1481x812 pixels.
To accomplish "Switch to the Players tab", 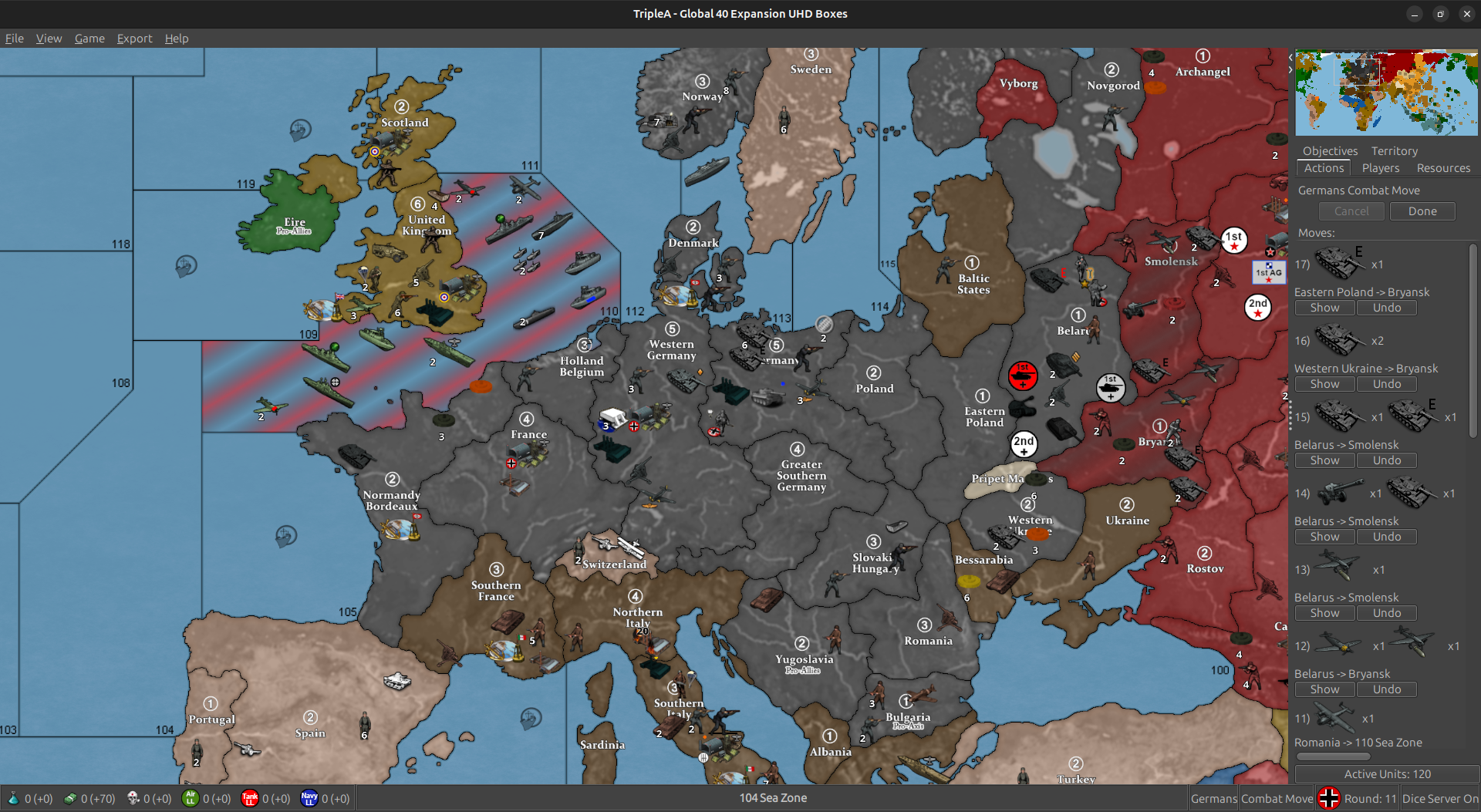I will pyautogui.click(x=1381, y=168).
